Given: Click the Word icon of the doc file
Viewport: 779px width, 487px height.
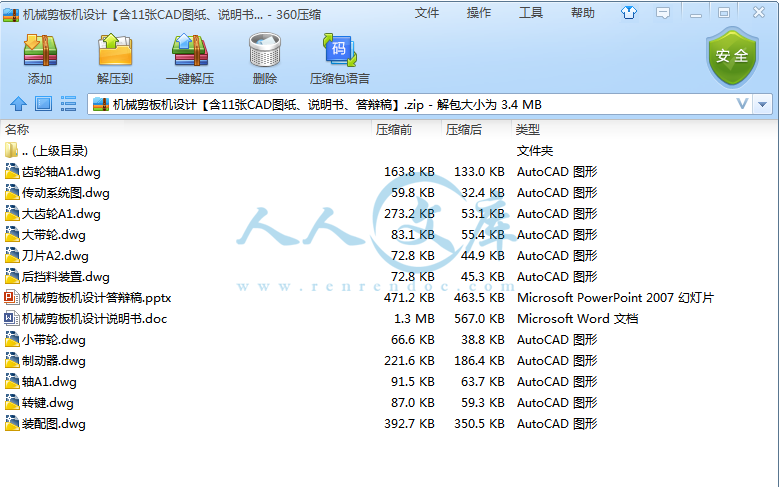Looking at the screenshot, I should (x=11, y=319).
